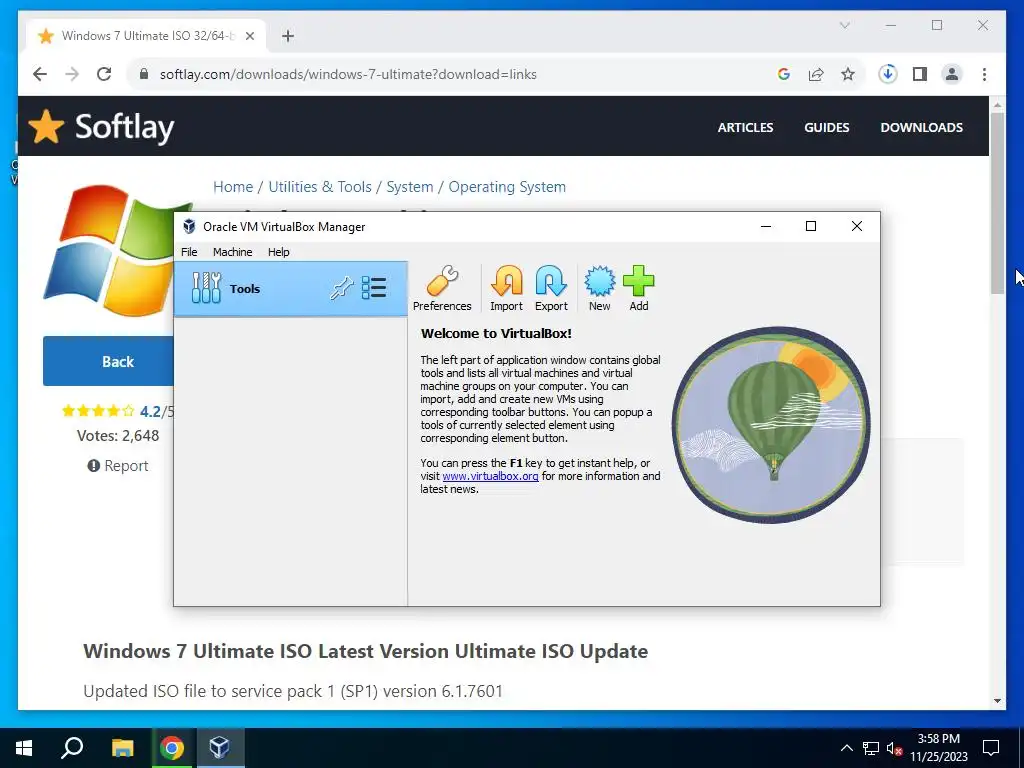Maximize the VirtualBox Manager window
Viewport: 1024px width, 768px height.
[811, 226]
